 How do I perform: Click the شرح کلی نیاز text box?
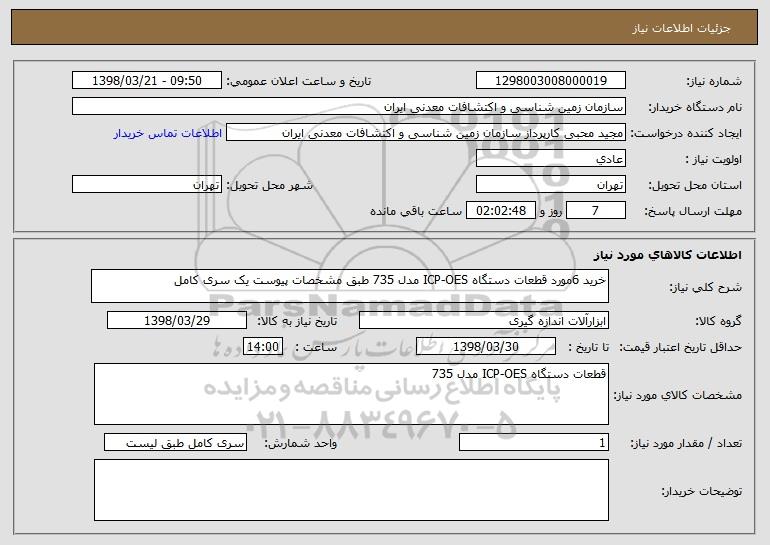click(350, 286)
